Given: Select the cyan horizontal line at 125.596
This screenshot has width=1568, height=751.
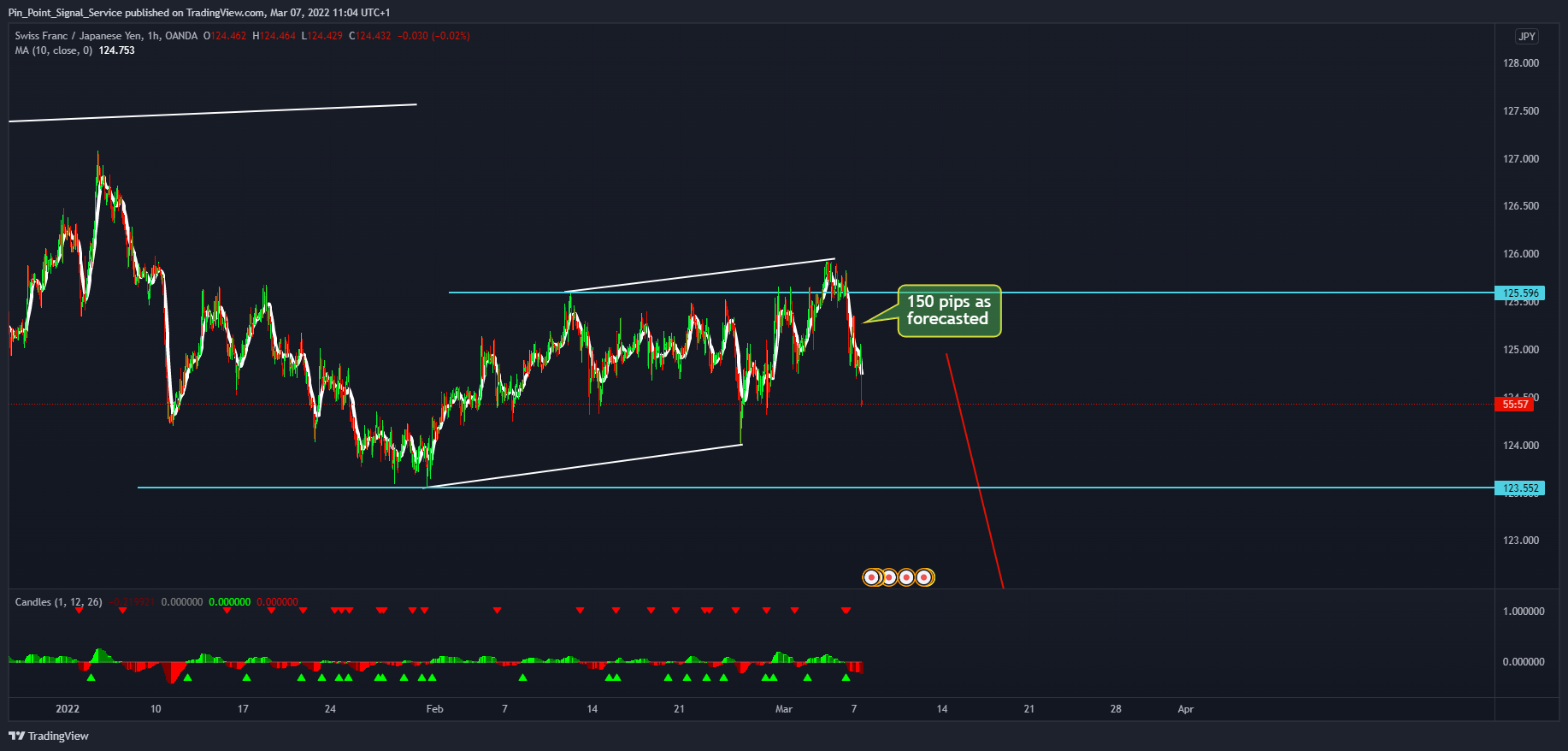Looking at the screenshot, I should coord(970,293).
